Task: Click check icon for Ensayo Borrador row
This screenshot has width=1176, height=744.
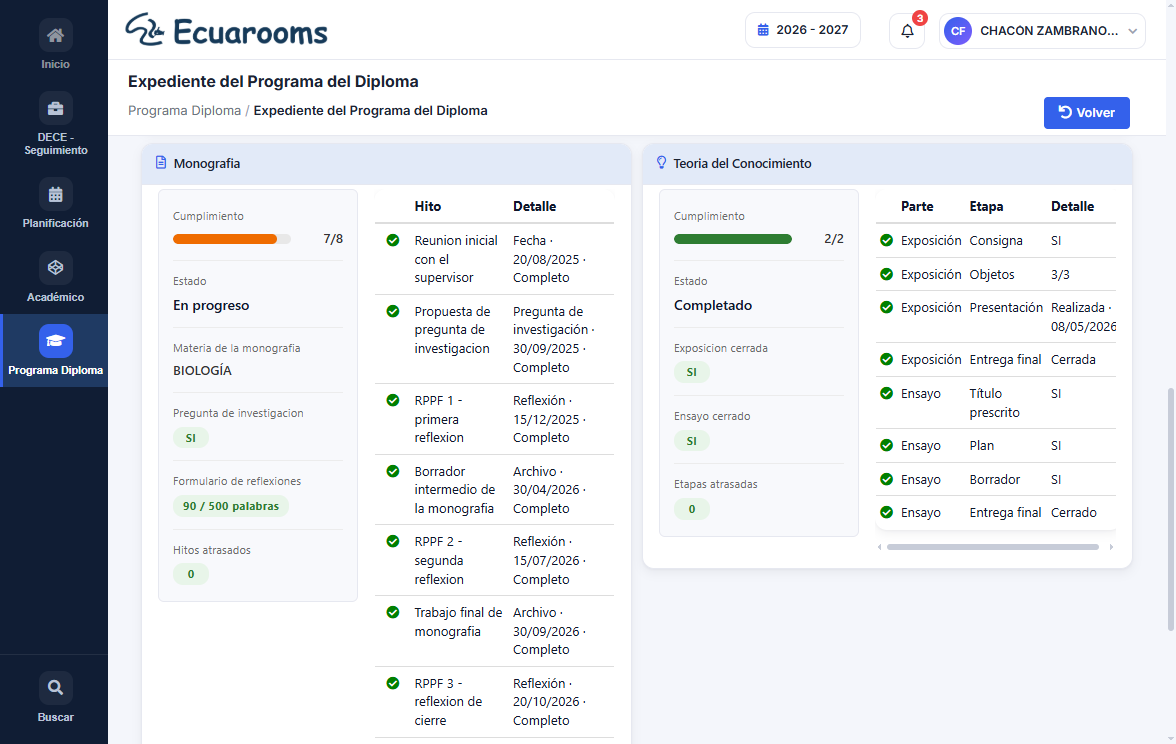Action: [x=886, y=479]
